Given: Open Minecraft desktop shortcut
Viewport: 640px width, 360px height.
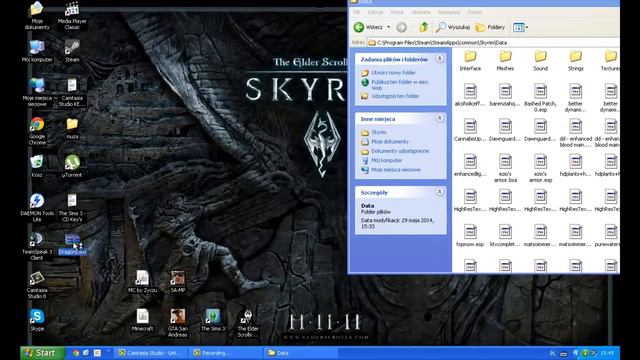Looking at the screenshot, I should click(x=142, y=320).
